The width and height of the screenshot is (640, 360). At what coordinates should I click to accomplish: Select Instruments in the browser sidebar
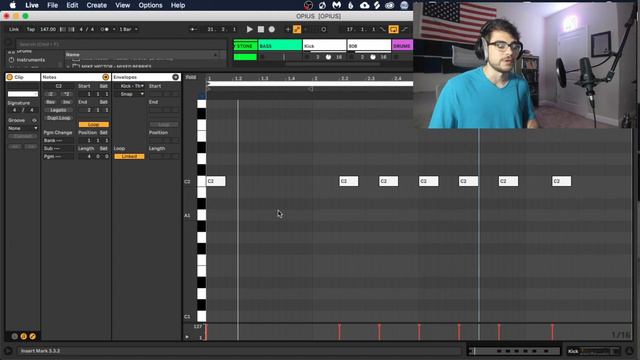31,60
